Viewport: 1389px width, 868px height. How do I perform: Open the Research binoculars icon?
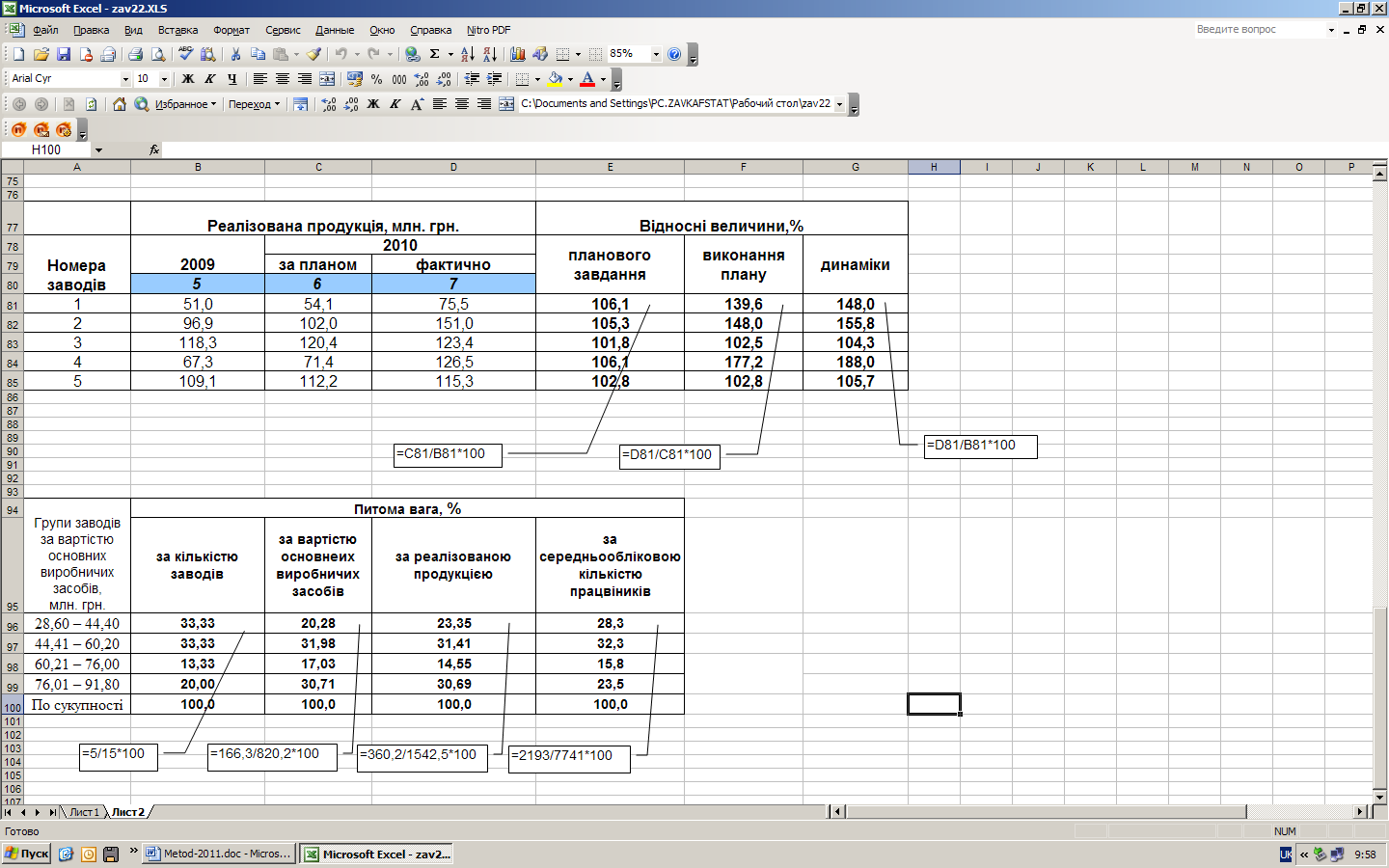(x=207, y=54)
